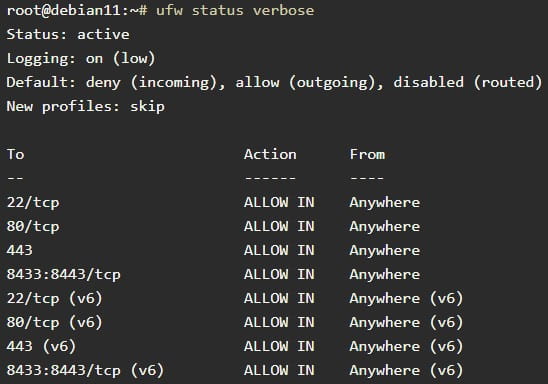The image size is (548, 384).
Task: Click the 8433:8443/tcp port range entry
Action: tap(64, 274)
